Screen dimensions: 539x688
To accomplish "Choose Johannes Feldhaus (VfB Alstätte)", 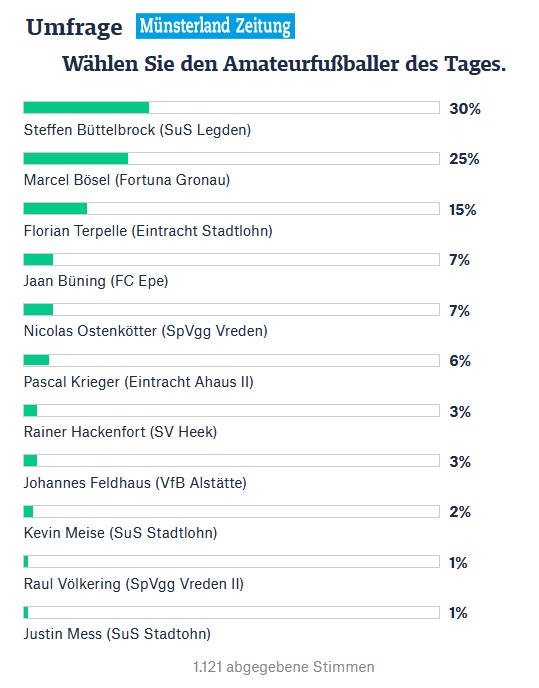I will coord(135,483).
